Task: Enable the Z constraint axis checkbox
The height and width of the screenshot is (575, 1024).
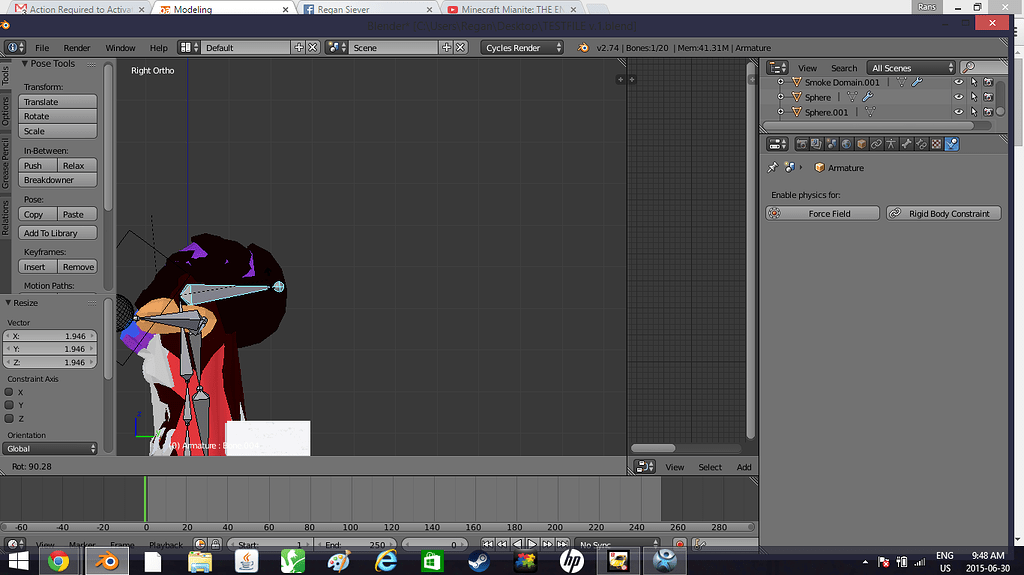Action: tap(9, 418)
